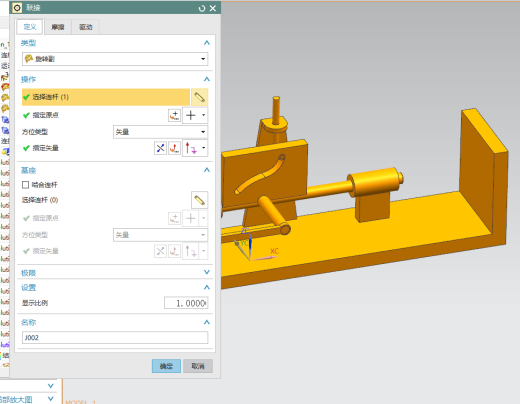Click the inferred vector arrow icon

tap(191, 148)
